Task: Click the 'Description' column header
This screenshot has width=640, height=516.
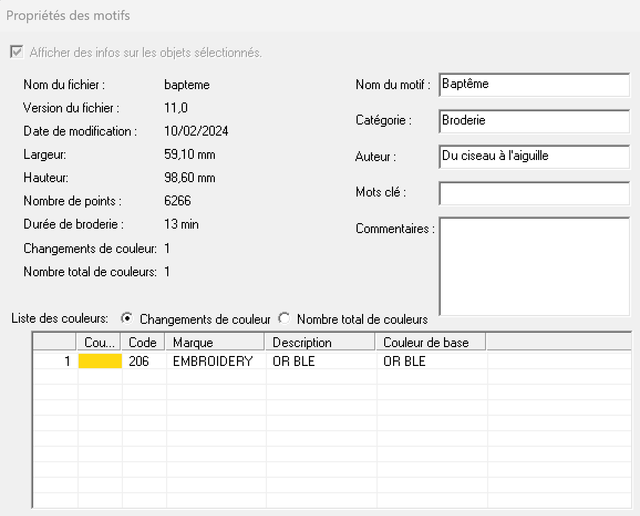Action: pos(321,343)
